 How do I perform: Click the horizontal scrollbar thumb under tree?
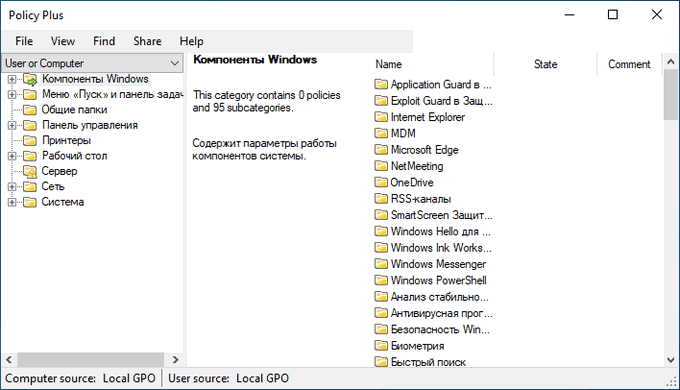pyautogui.click(x=91, y=360)
